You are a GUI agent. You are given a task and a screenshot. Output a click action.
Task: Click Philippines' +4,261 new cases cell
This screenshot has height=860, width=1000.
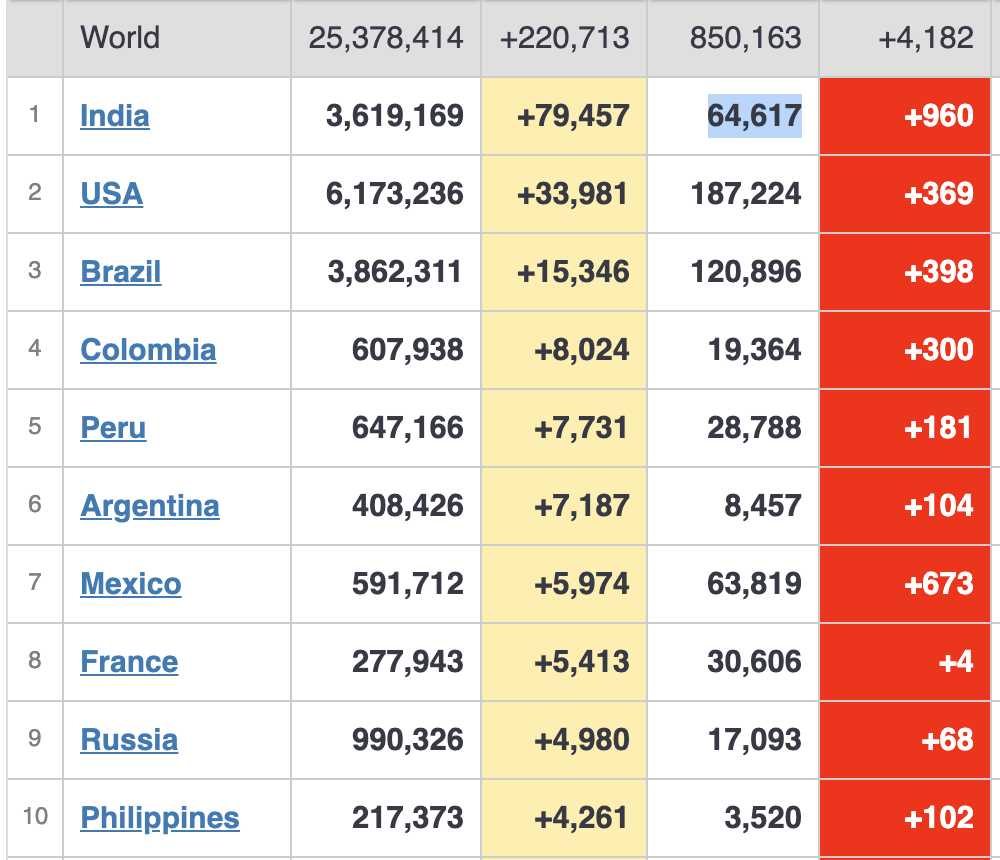tap(582, 818)
